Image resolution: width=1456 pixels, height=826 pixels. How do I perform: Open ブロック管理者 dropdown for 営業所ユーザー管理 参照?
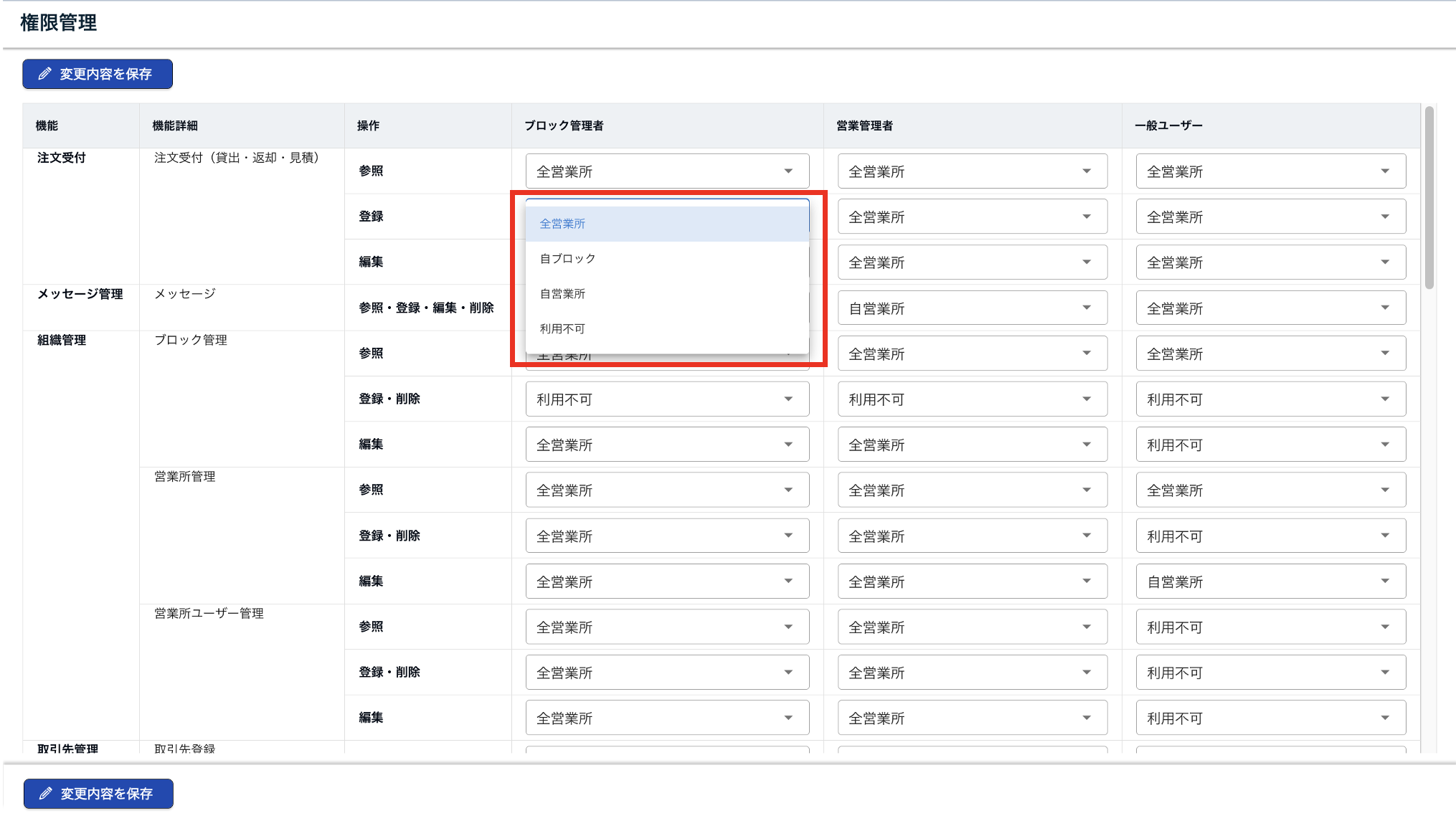coord(667,627)
